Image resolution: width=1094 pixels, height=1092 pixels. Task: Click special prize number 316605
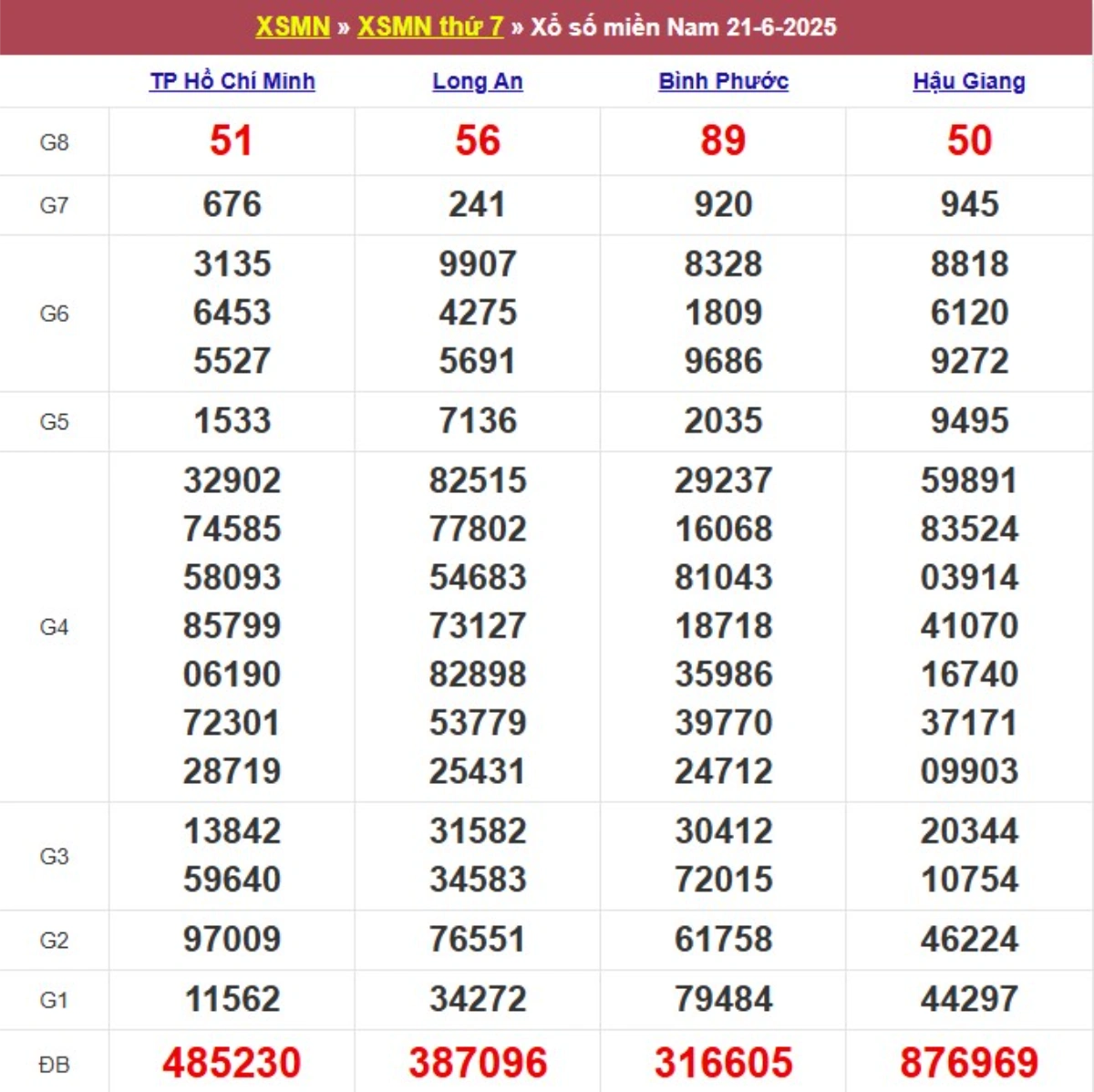(x=724, y=1063)
